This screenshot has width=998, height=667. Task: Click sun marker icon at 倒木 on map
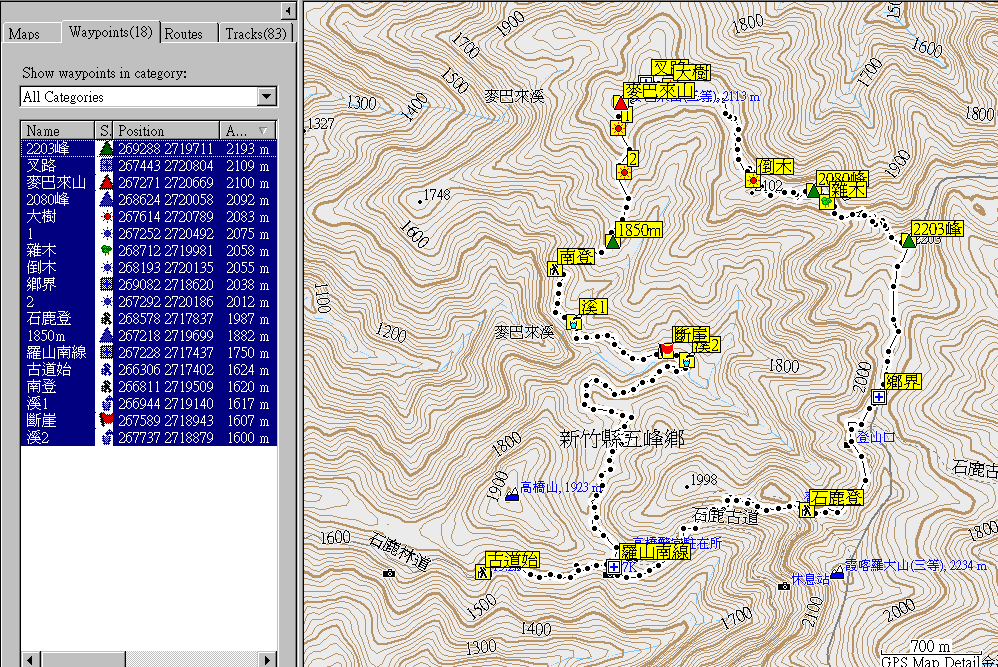(753, 180)
